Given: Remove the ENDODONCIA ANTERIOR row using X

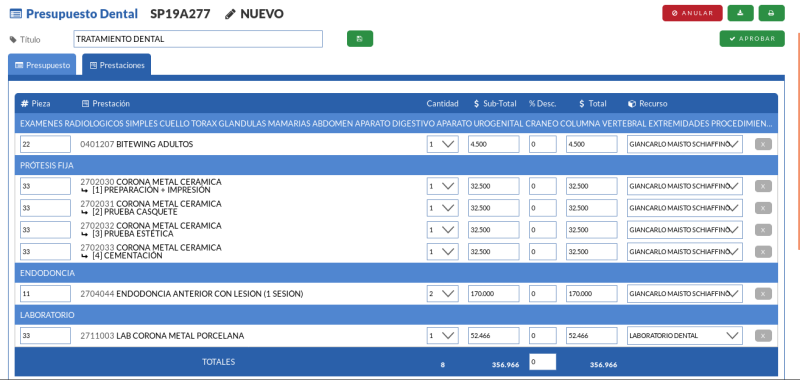Looking at the screenshot, I should tap(763, 294).
